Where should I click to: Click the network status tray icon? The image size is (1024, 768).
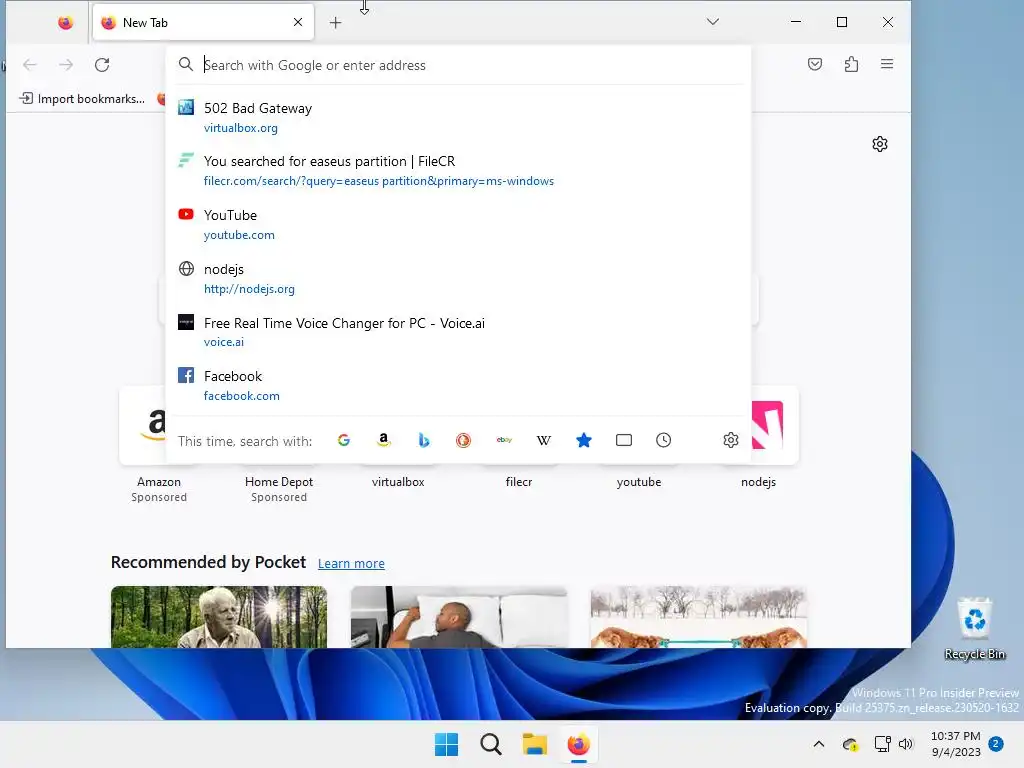point(882,744)
